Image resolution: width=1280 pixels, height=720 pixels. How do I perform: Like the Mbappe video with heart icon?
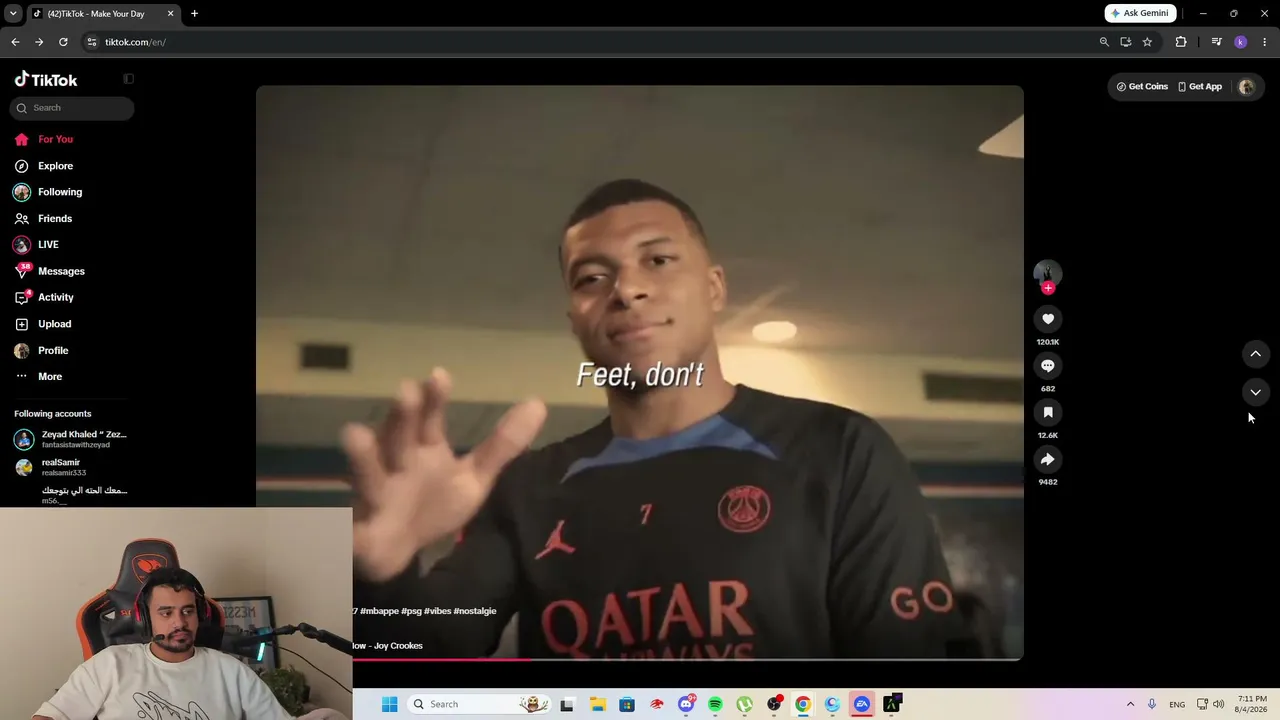1048,319
